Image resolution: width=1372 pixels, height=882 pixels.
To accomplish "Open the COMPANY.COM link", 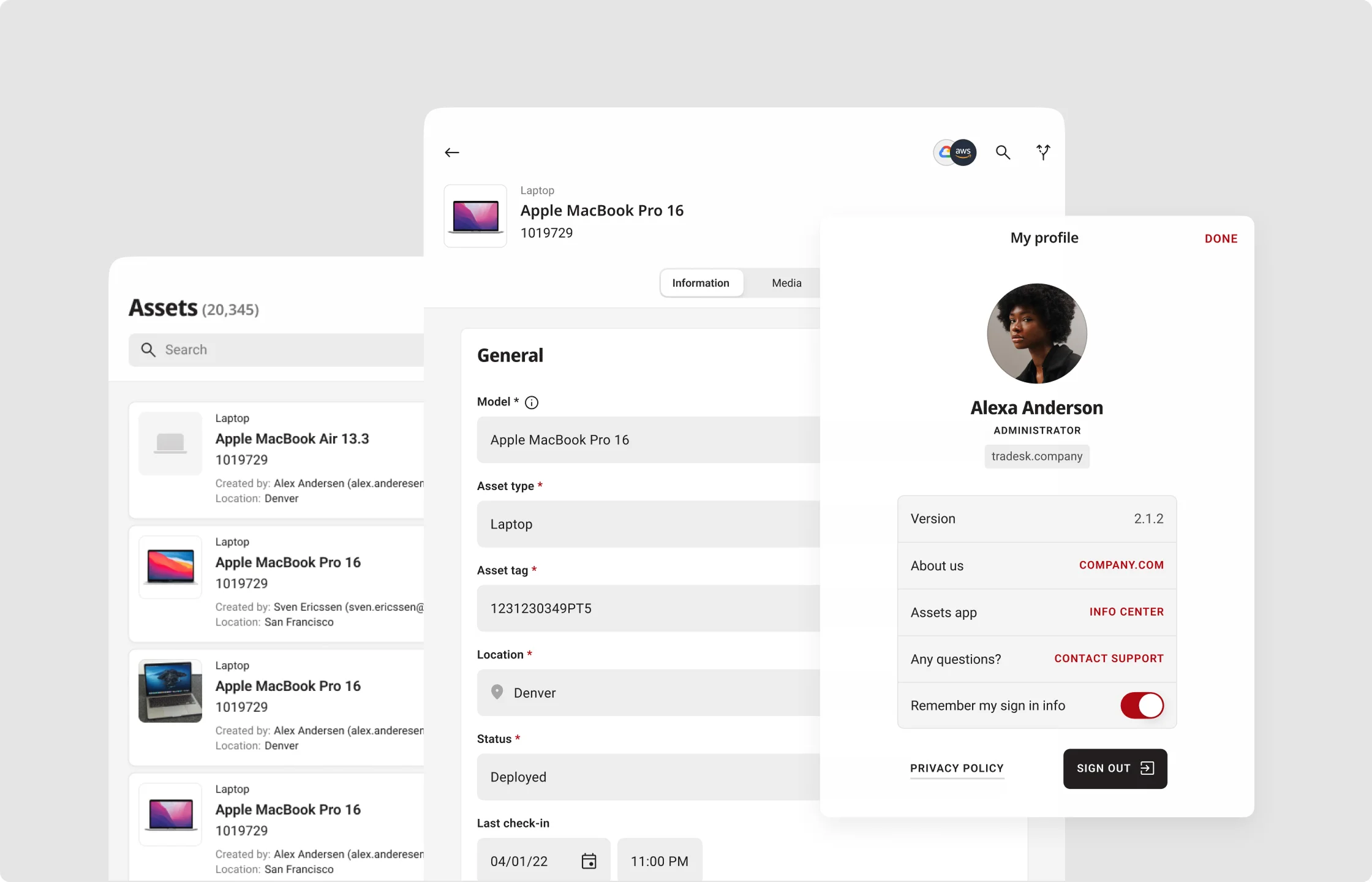I will tap(1121, 565).
